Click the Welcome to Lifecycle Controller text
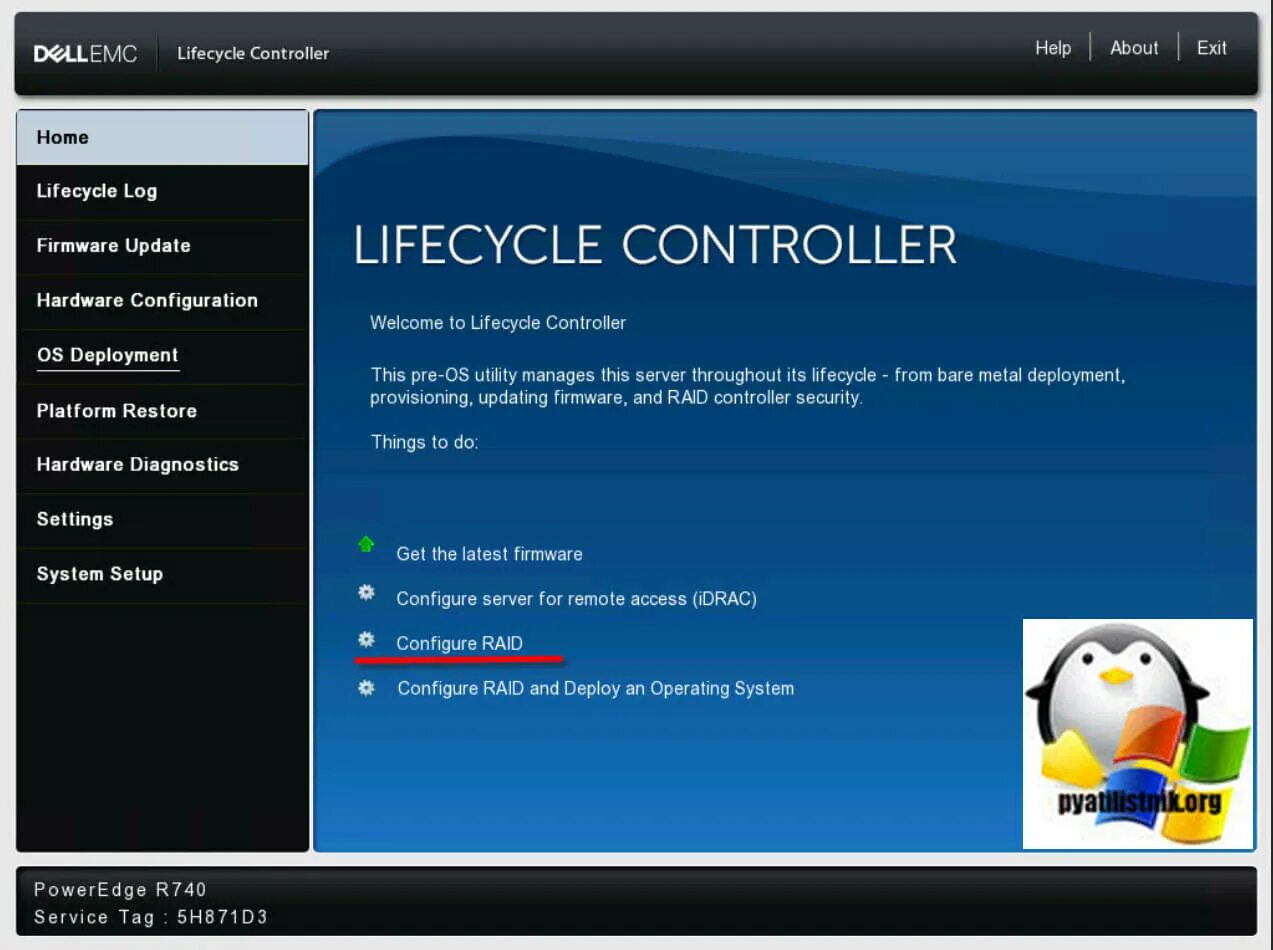 [498, 323]
